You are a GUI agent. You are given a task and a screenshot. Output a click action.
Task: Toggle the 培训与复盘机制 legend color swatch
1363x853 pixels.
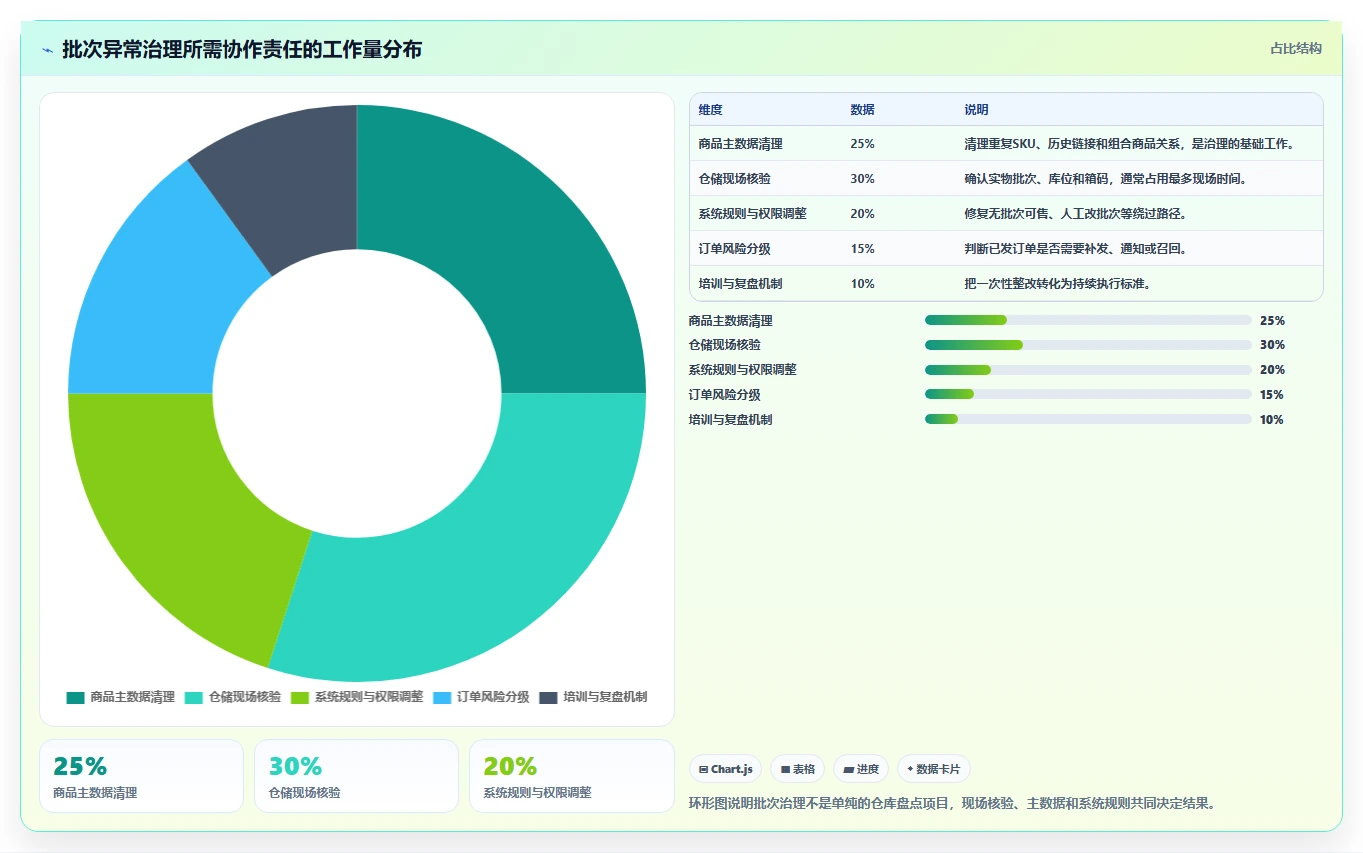[x=548, y=697]
